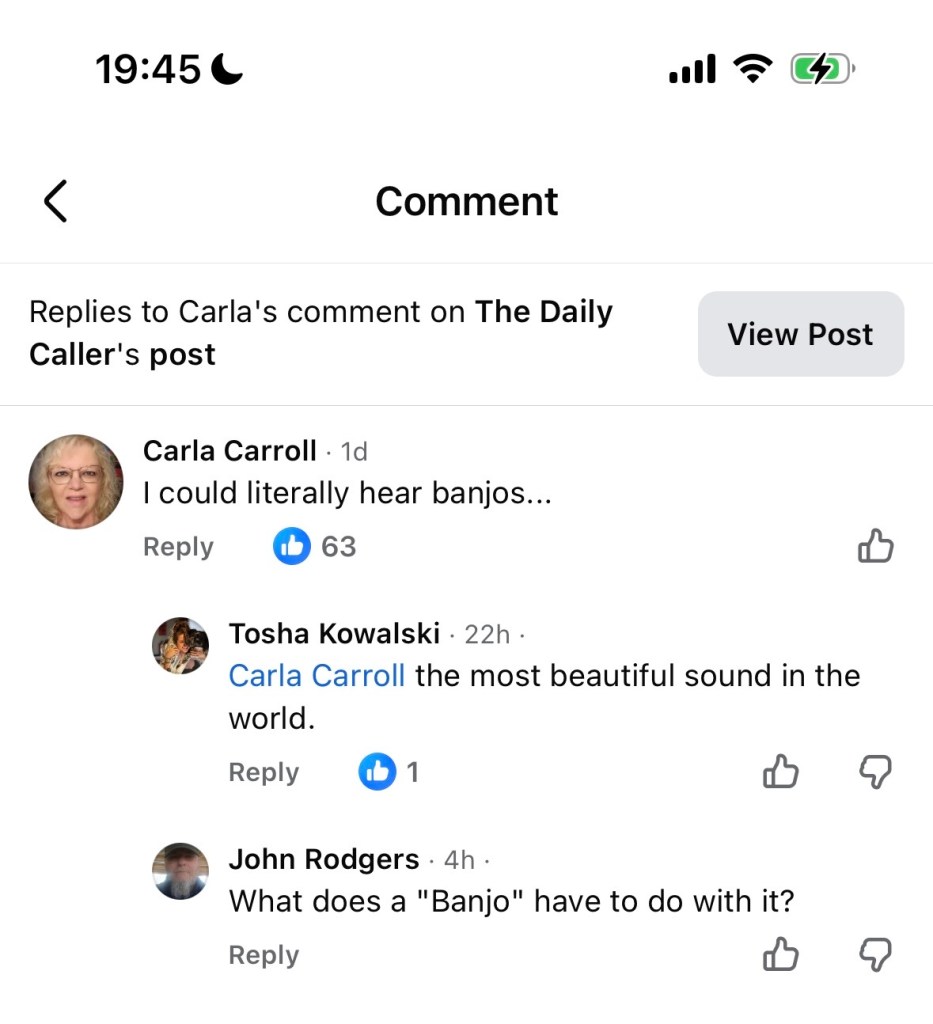Like John Rodgers' reply
Viewport: 933px width, 1024px height.
781,955
